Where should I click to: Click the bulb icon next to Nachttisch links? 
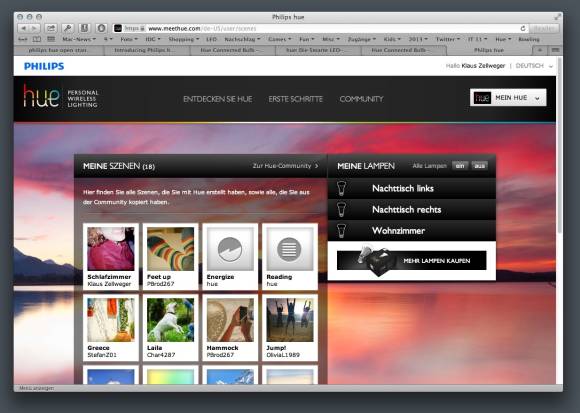click(341, 188)
